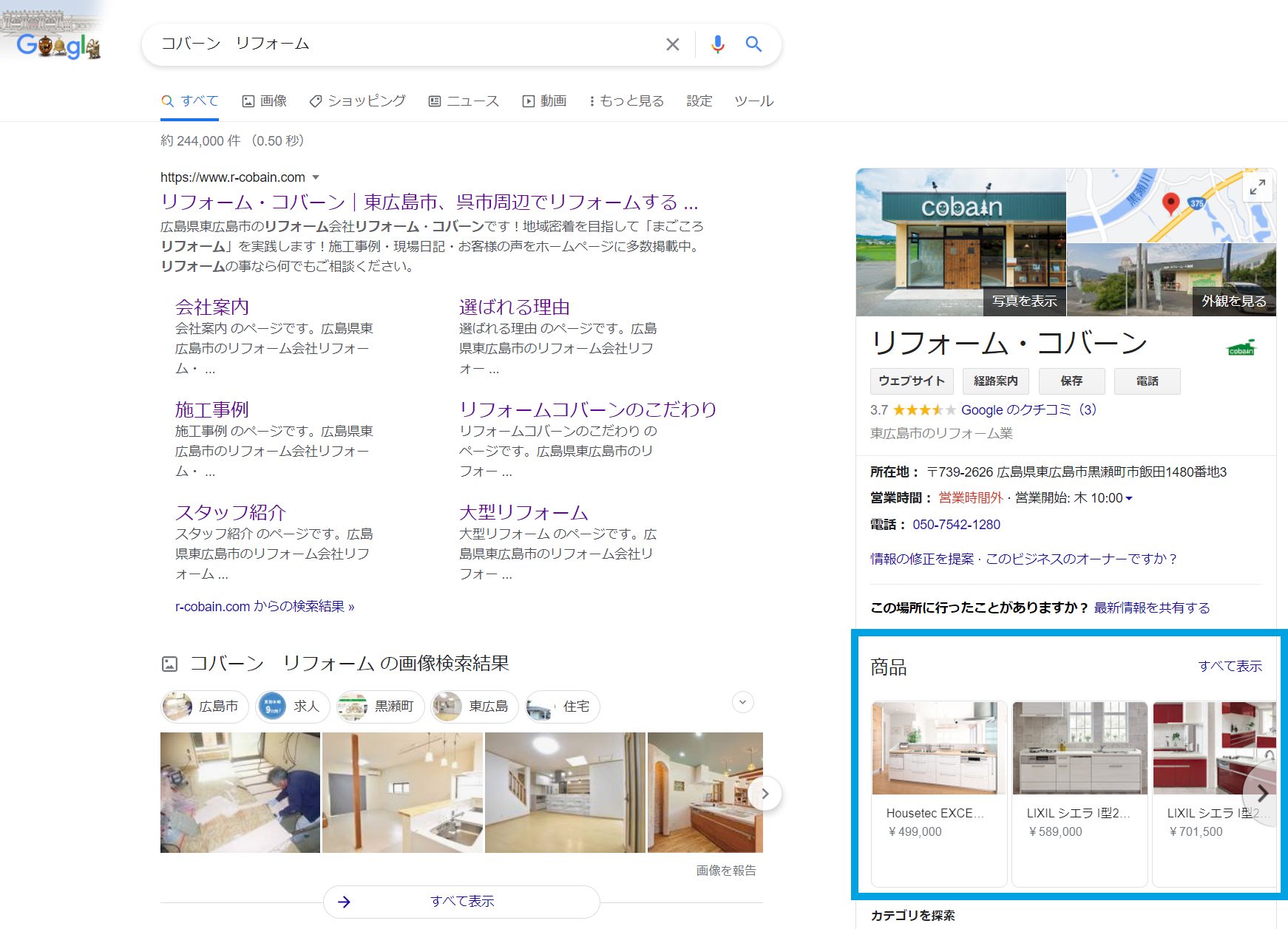Viewport: 1288px width, 929px height.
Task: Click the 経路案内 button
Action: click(996, 381)
